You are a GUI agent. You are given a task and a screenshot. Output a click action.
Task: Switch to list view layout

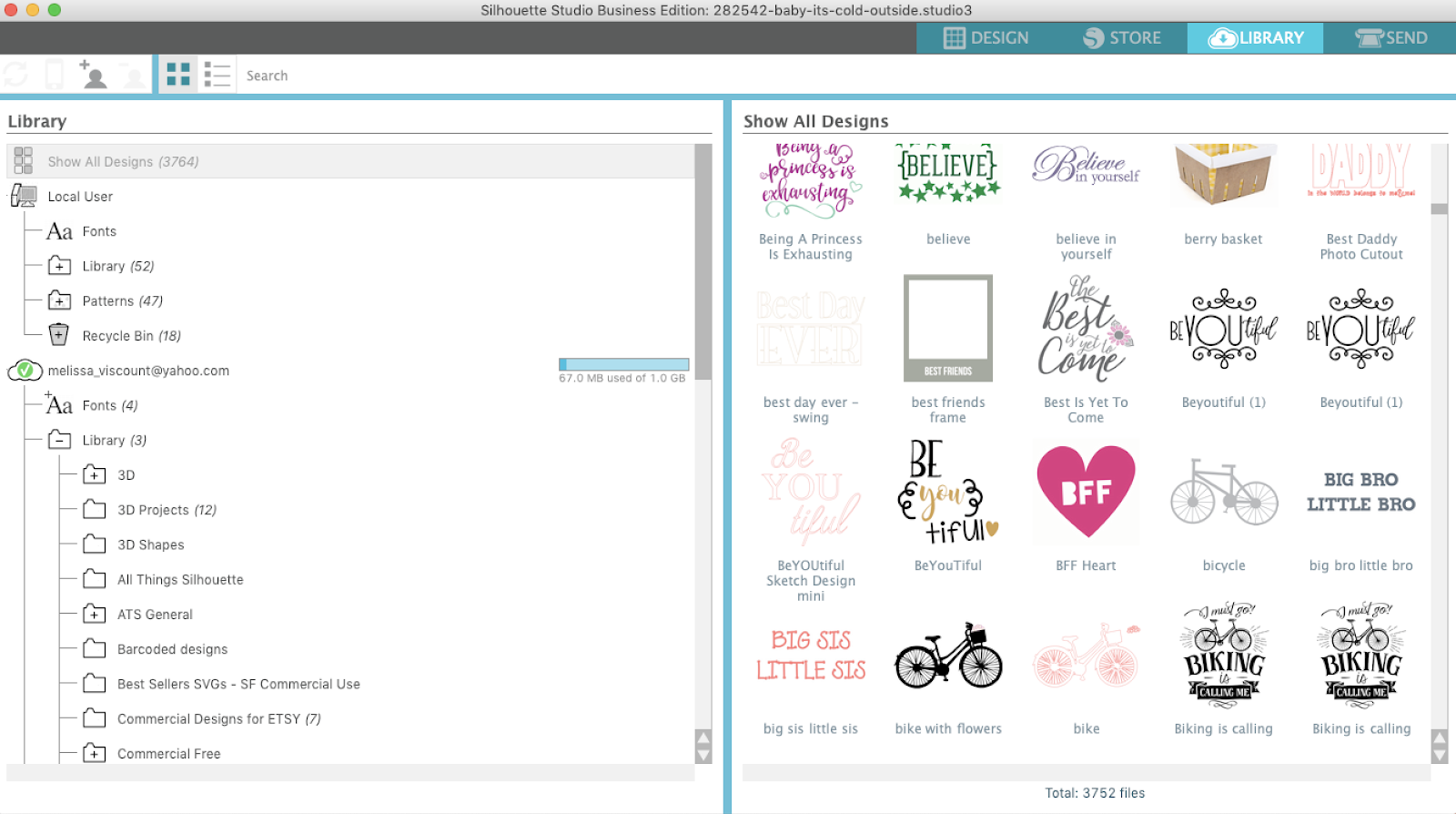click(x=217, y=75)
